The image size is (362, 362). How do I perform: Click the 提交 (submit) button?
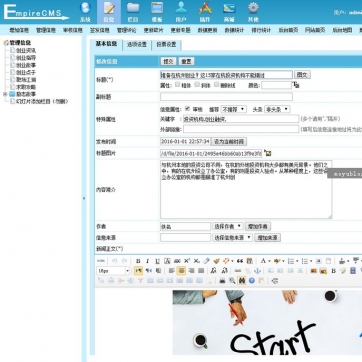coord(168,61)
